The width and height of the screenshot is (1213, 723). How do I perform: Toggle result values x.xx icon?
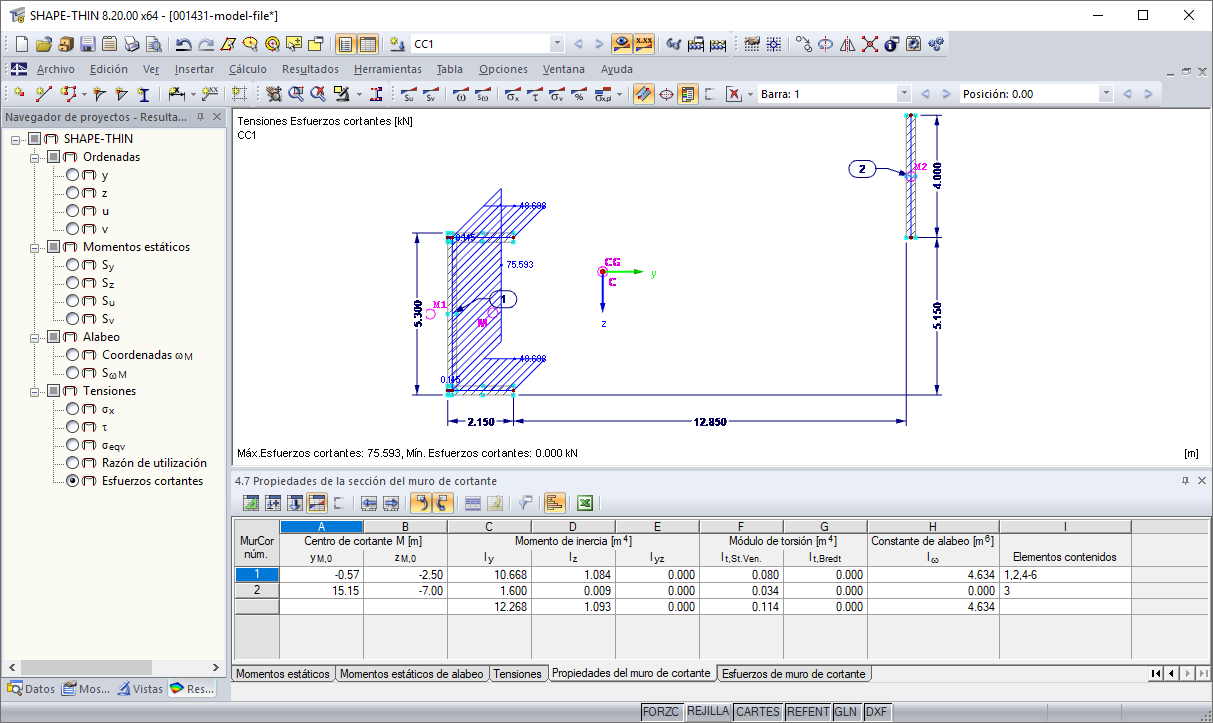tap(645, 44)
